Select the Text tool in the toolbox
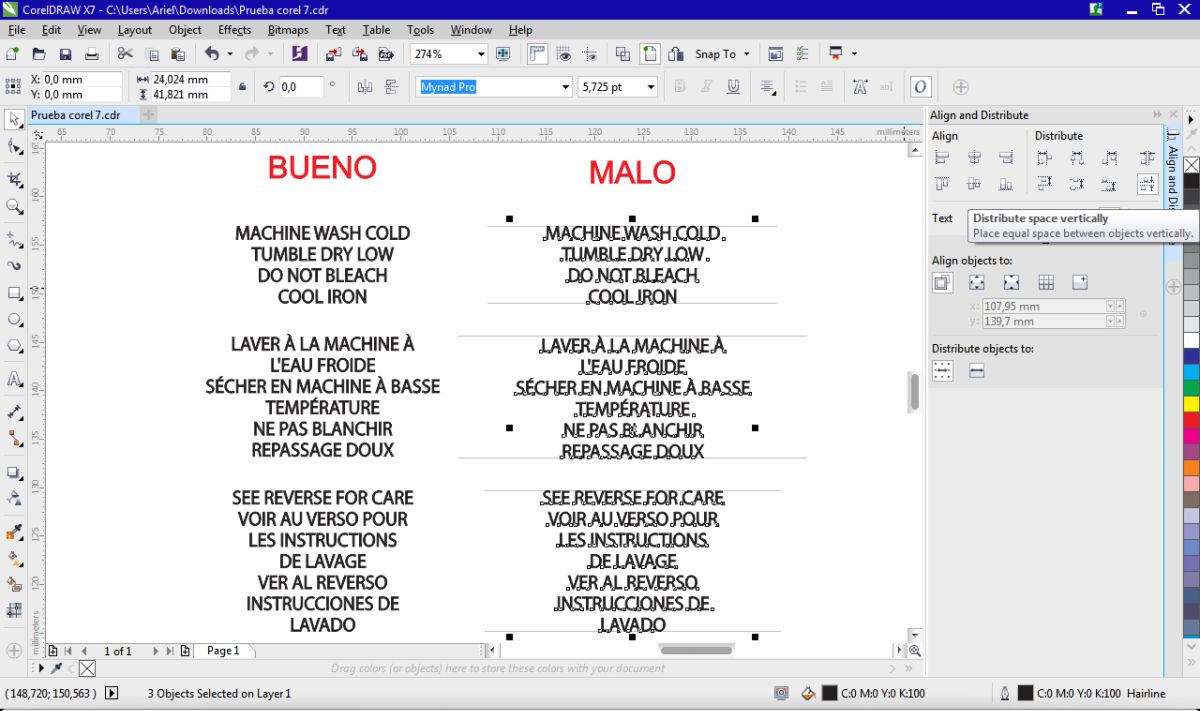Image resolution: width=1200 pixels, height=711 pixels. [x=15, y=380]
